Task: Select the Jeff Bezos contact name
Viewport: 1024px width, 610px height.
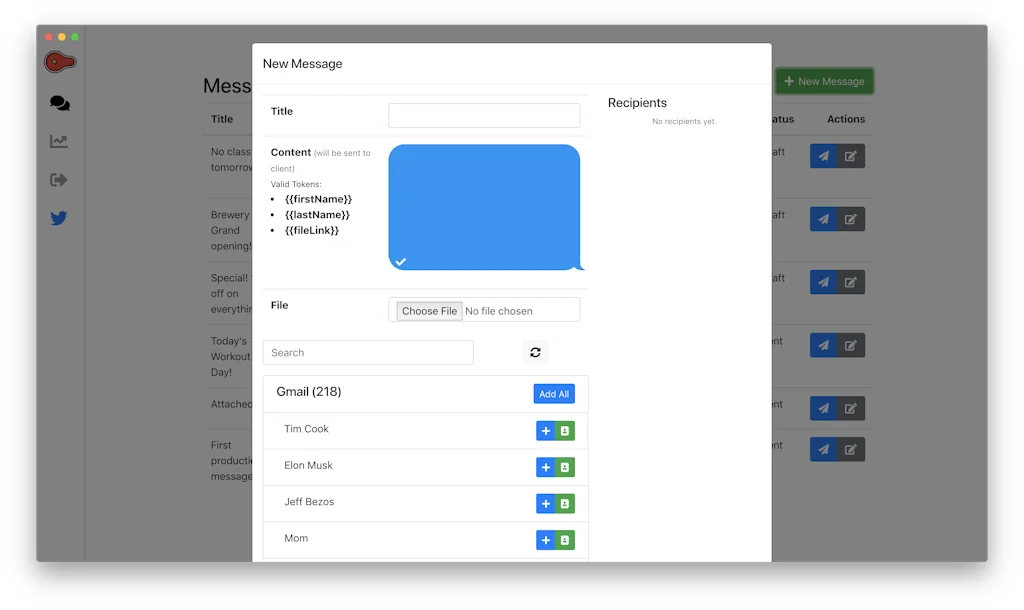Action: click(309, 502)
